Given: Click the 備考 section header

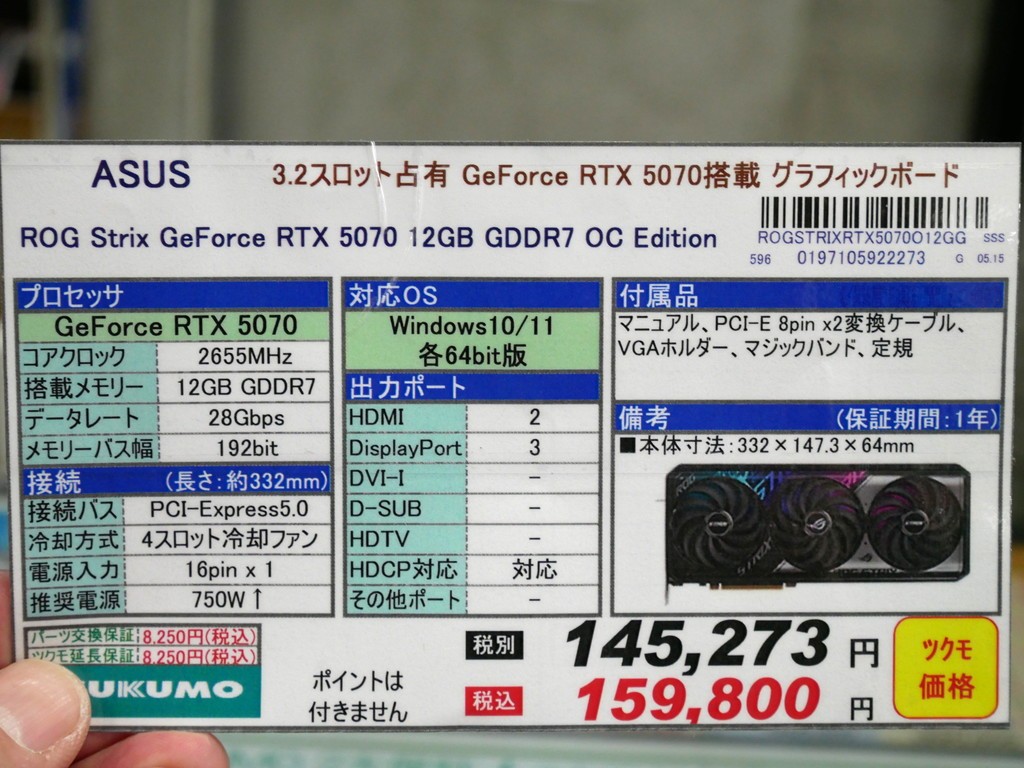Looking at the screenshot, I should tap(808, 418).
